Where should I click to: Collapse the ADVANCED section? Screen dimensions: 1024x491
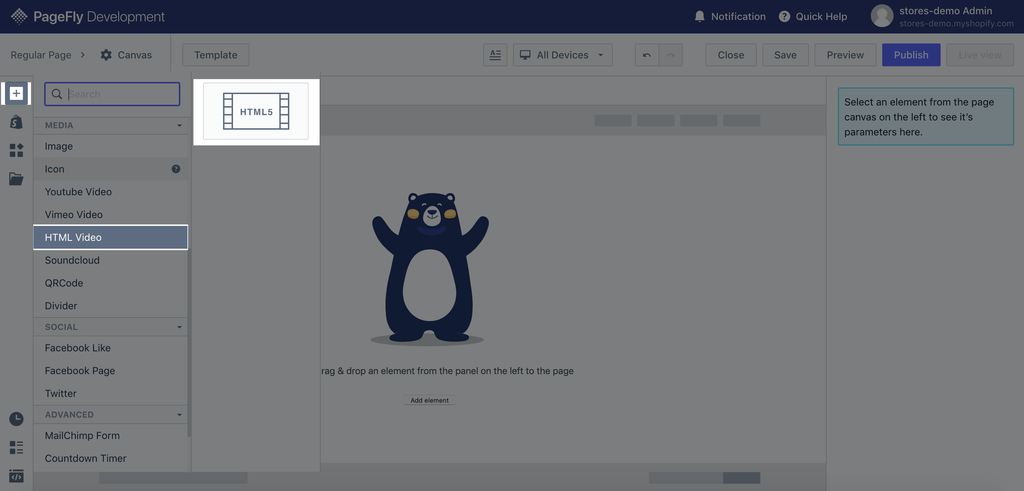[x=180, y=415]
